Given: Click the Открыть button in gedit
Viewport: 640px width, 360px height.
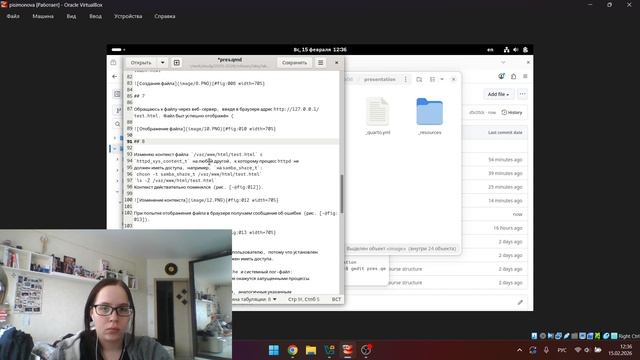Looking at the screenshot, I should (141, 62).
